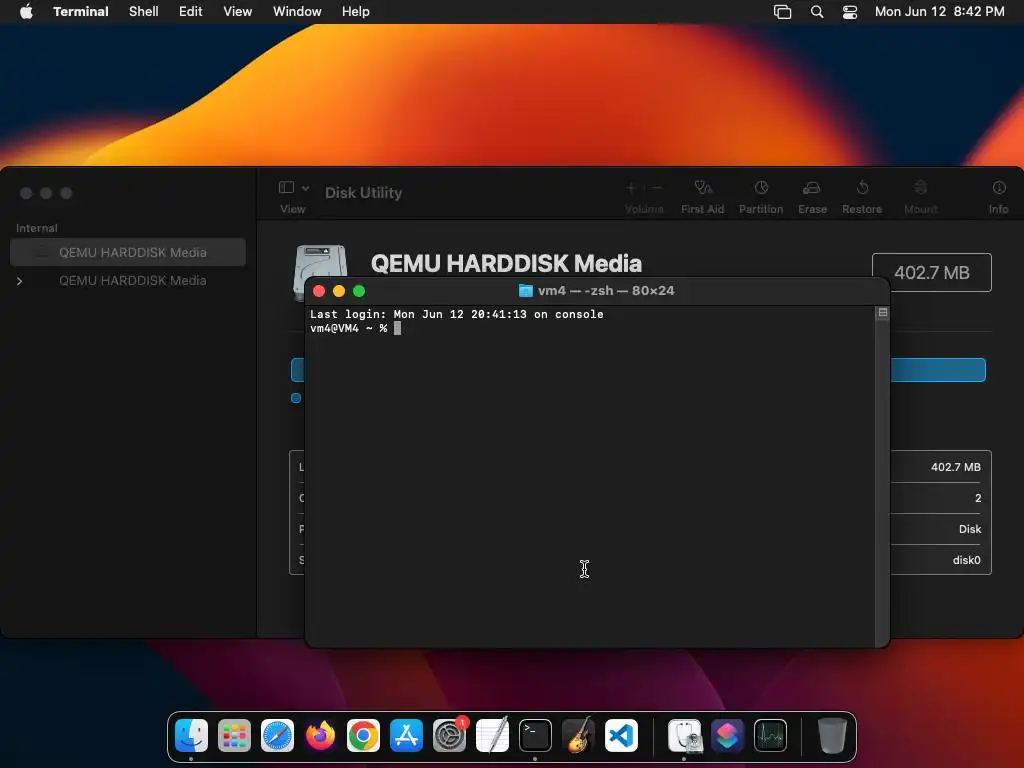1024x768 pixels.
Task: Click the 402.7 MB capacity box in Disk Utility
Action: point(932,272)
